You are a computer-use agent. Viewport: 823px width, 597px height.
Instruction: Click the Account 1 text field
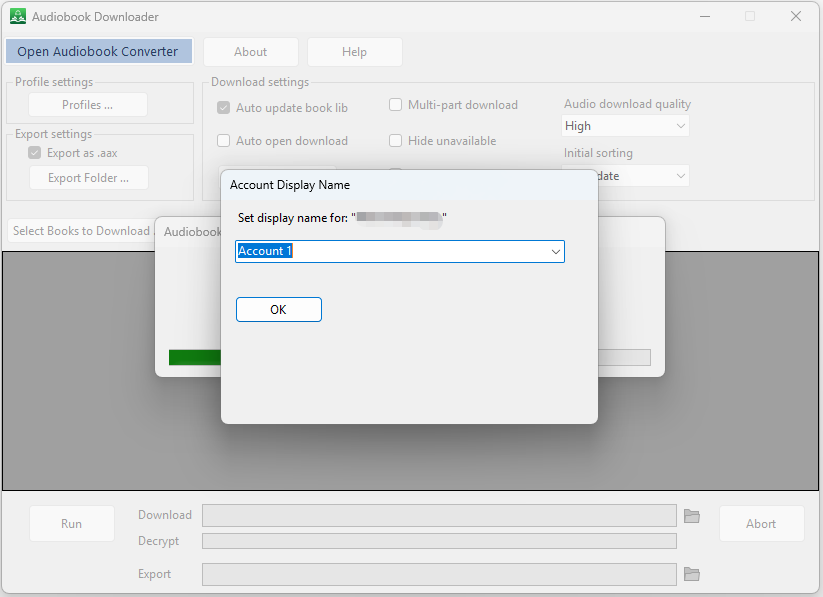390,252
